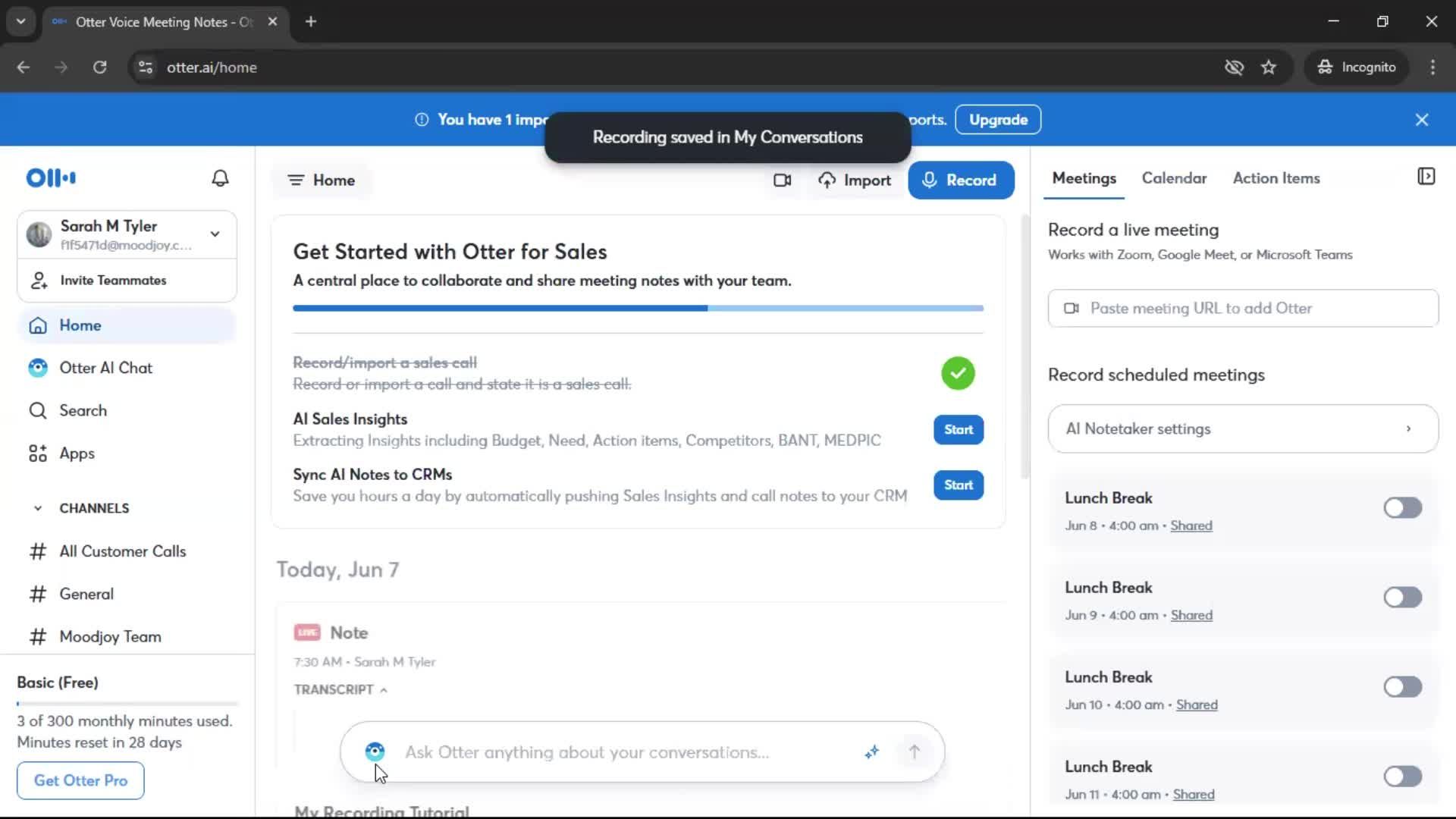Click the browser back arrow

pyautogui.click(x=24, y=67)
